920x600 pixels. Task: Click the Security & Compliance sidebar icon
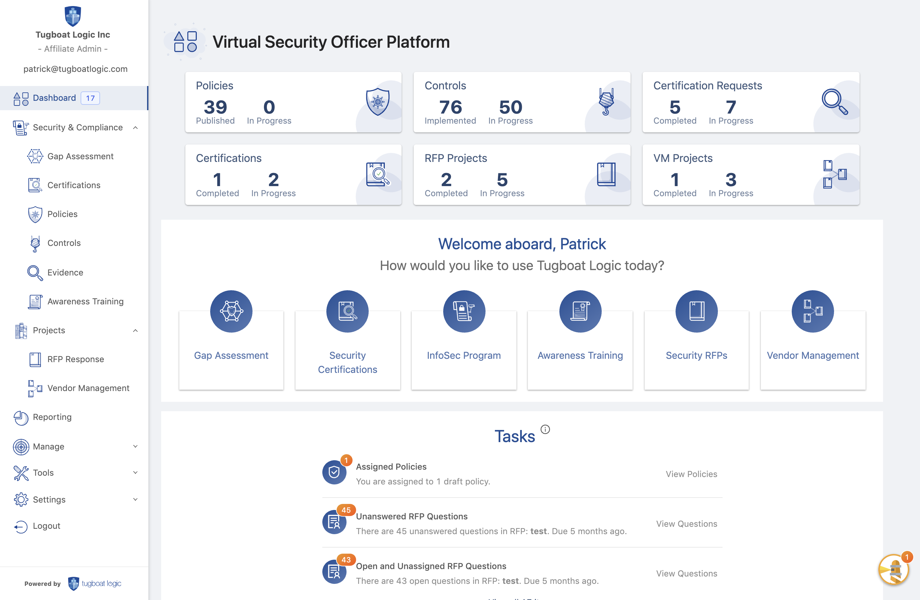pos(21,127)
